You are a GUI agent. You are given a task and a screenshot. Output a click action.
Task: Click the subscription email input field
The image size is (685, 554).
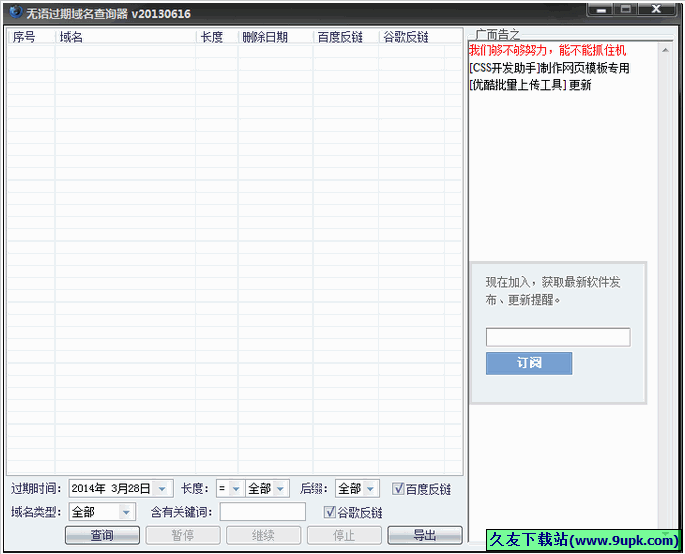(558, 337)
